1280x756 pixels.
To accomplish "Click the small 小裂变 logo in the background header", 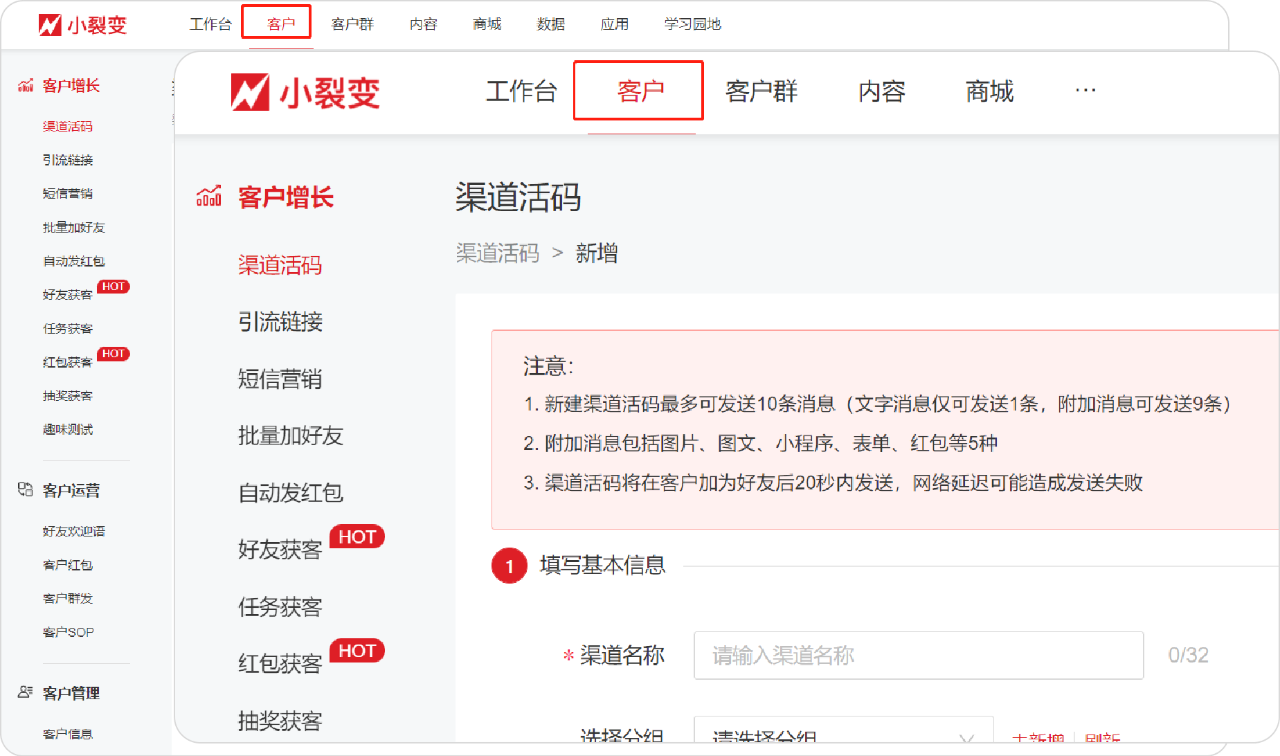I will click(83, 24).
